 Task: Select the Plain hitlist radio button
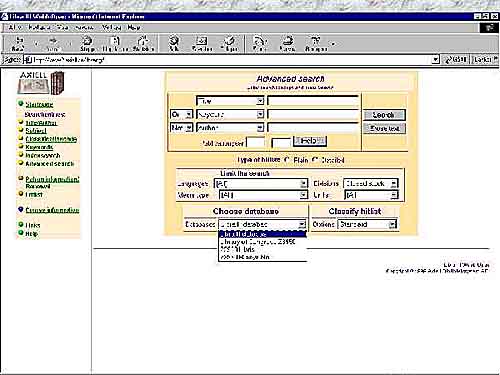click(286, 160)
